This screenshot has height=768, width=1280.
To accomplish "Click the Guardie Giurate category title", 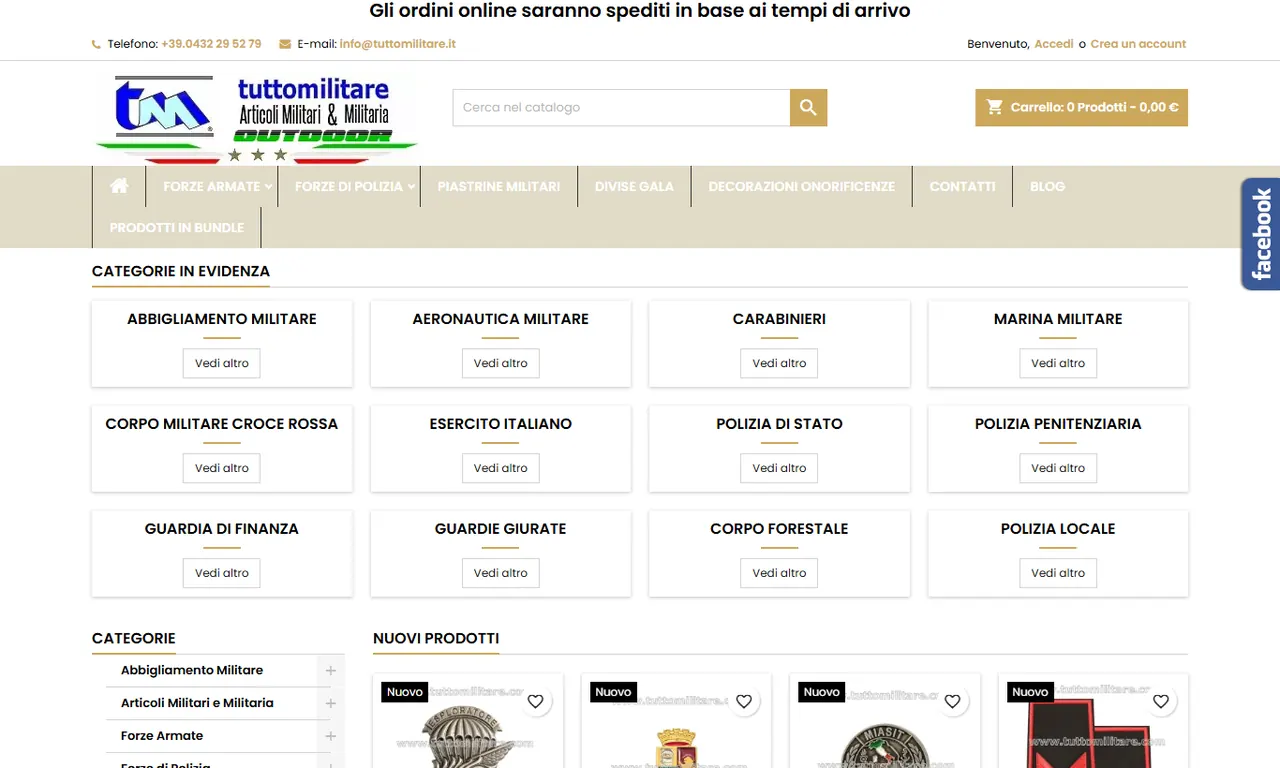I will click(x=501, y=529).
